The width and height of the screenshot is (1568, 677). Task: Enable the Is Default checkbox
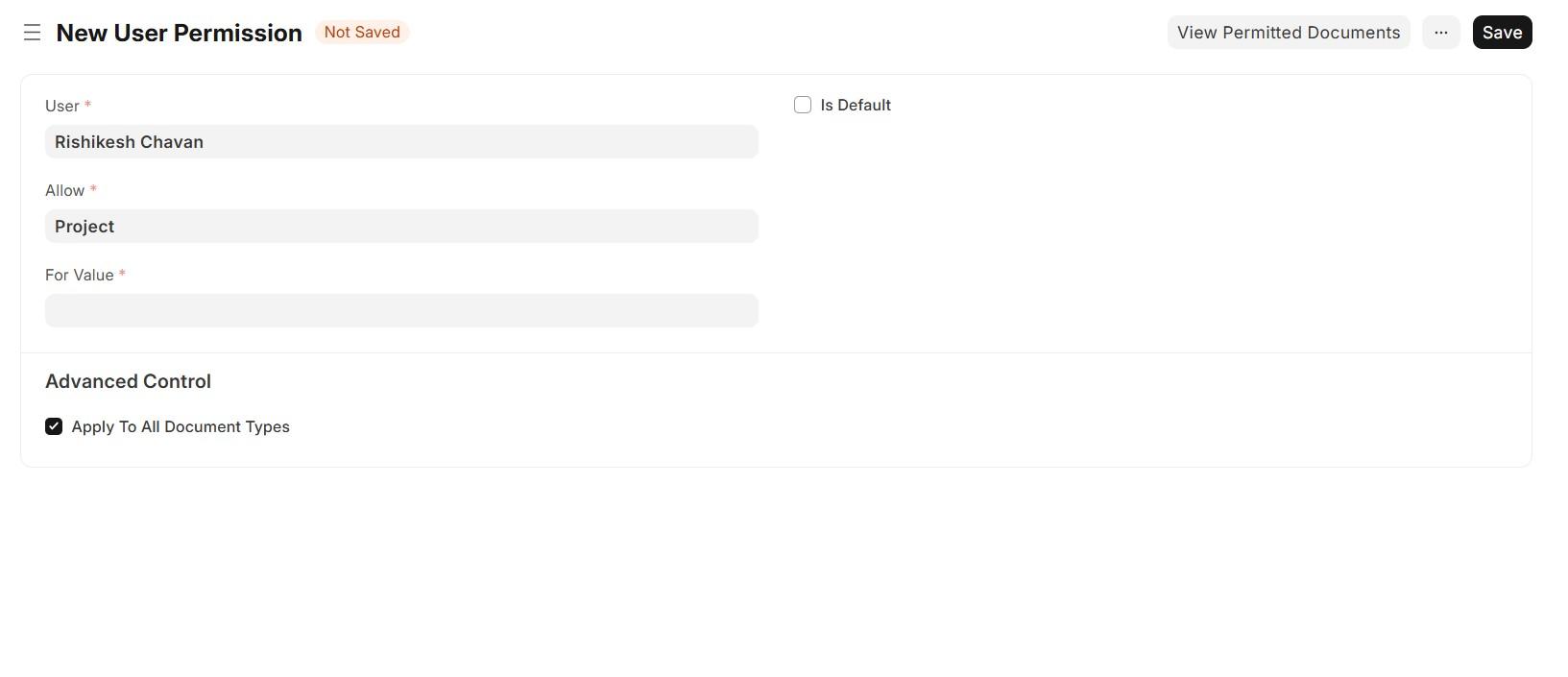[x=803, y=105]
